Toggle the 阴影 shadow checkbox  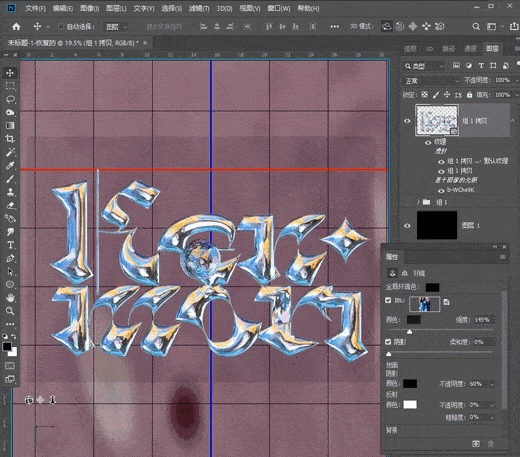(388, 342)
